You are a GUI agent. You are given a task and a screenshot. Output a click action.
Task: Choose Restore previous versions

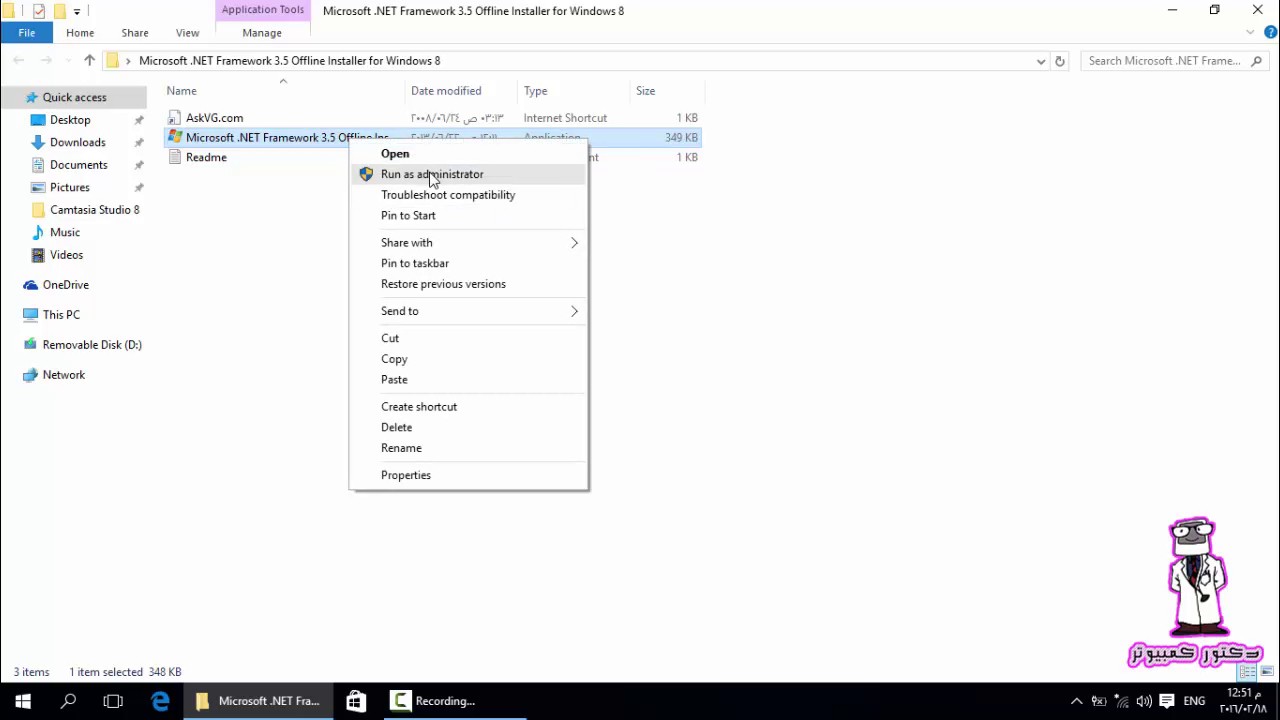point(468,284)
